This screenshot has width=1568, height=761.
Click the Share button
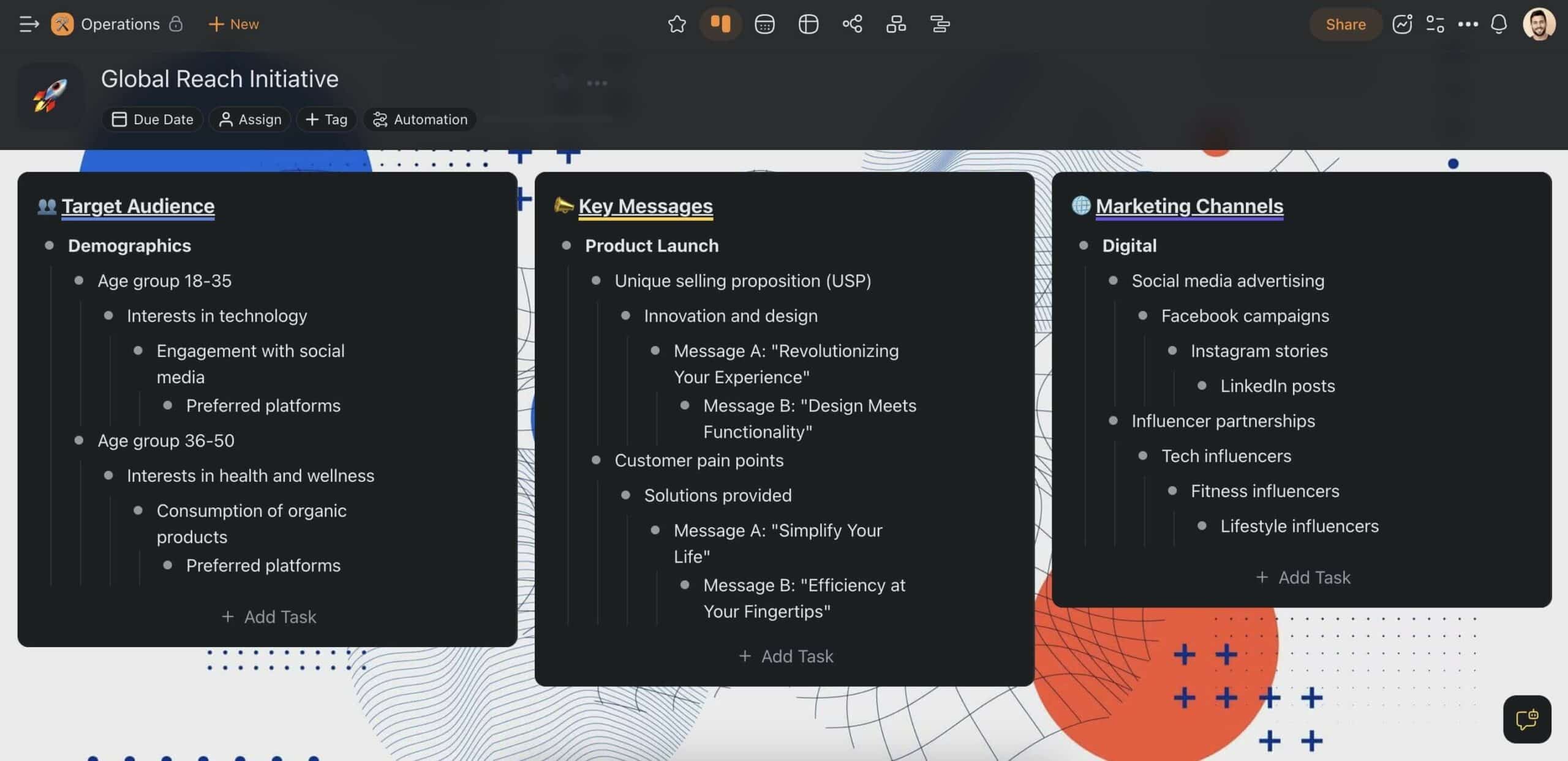pos(1345,24)
